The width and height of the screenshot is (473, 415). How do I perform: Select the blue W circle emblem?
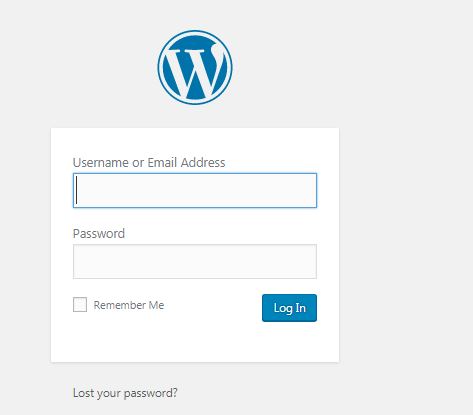tap(195, 67)
